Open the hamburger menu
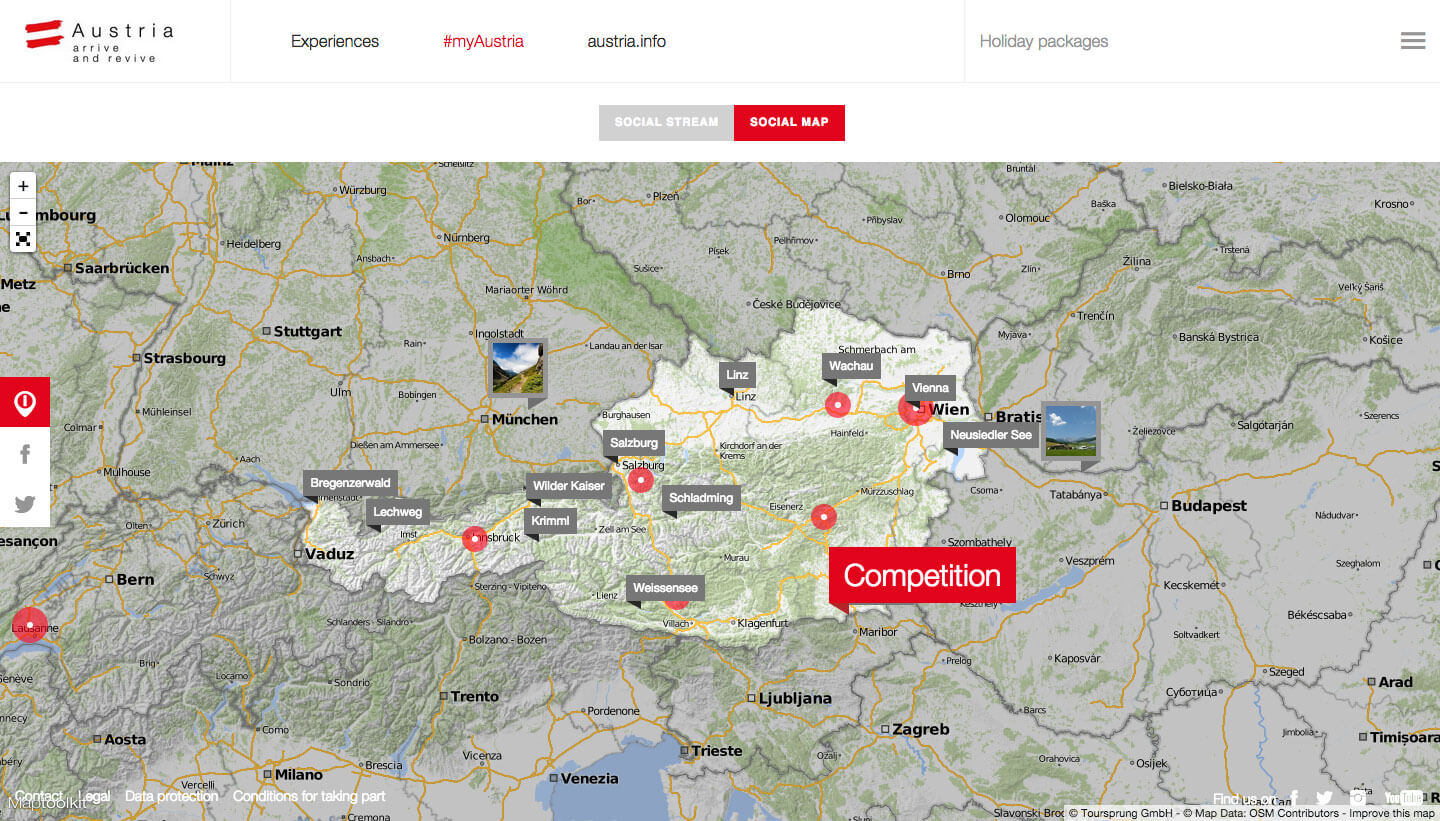Screen dimensions: 1440x821 (1412, 41)
